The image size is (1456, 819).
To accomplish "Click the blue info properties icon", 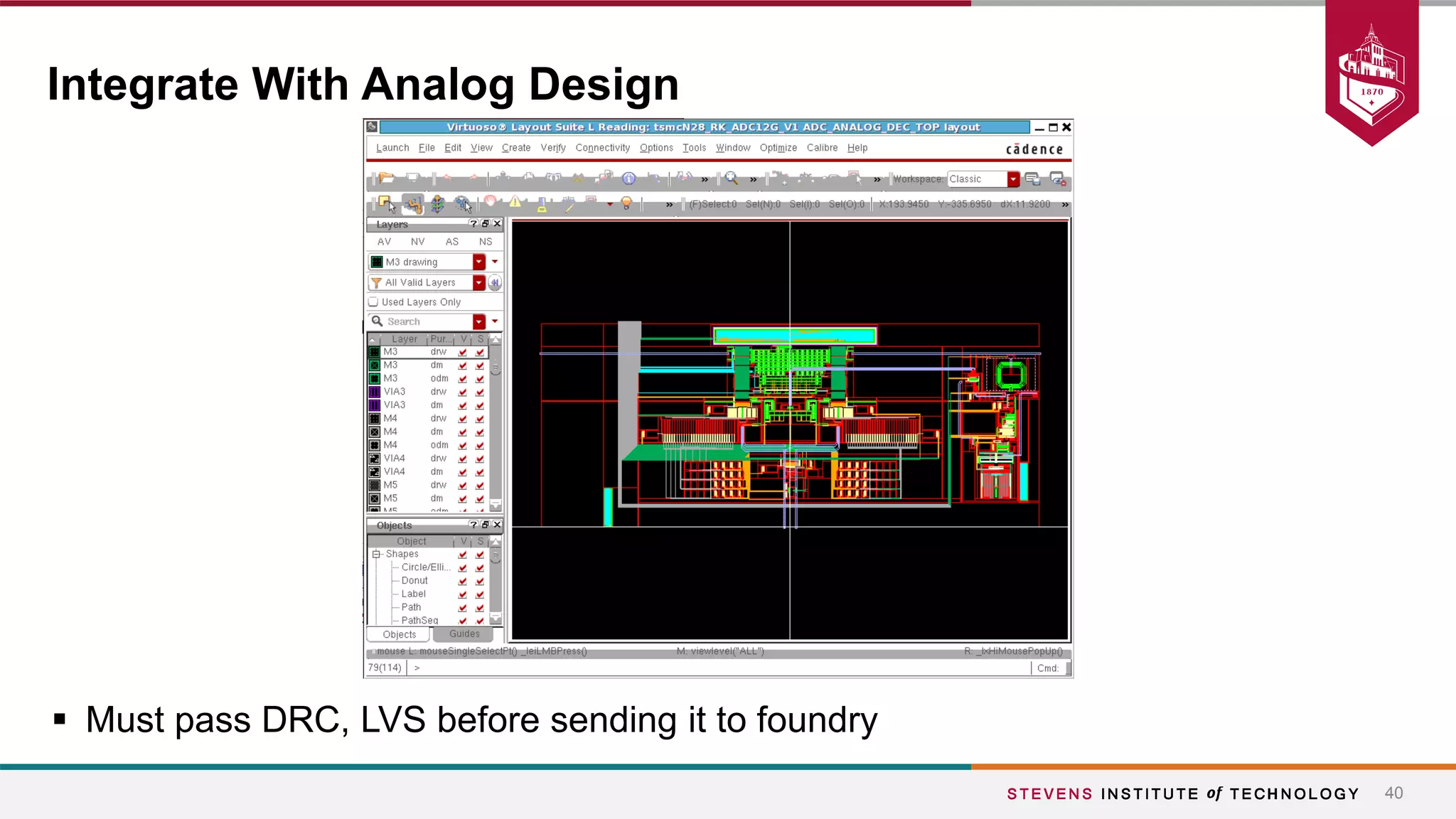I will (628, 178).
